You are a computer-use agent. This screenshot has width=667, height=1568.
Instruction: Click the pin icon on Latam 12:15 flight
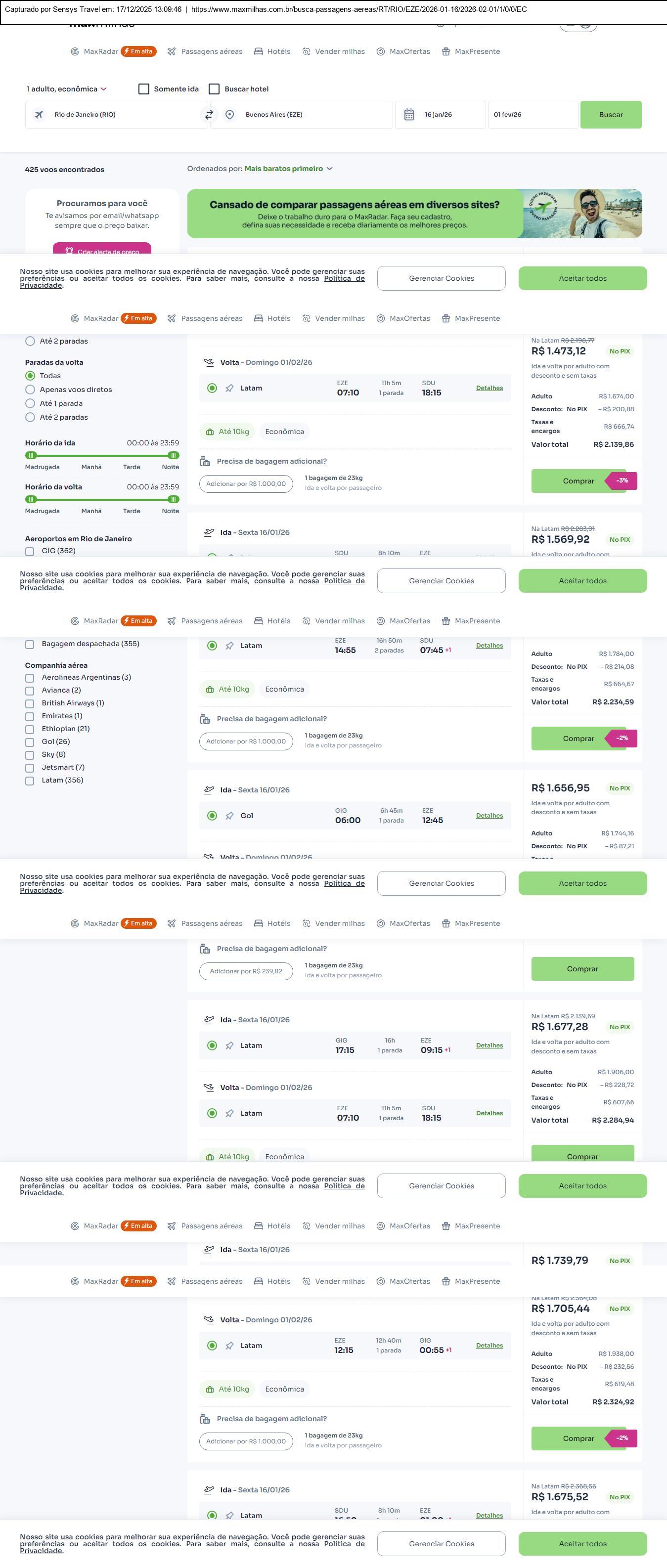pos(229,1346)
